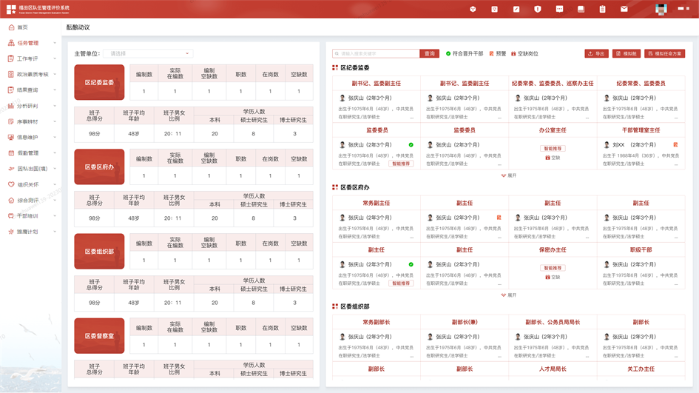Expand the 工作考评 sidebar menu
The width and height of the screenshot is (699, 393).
point(32,58)
